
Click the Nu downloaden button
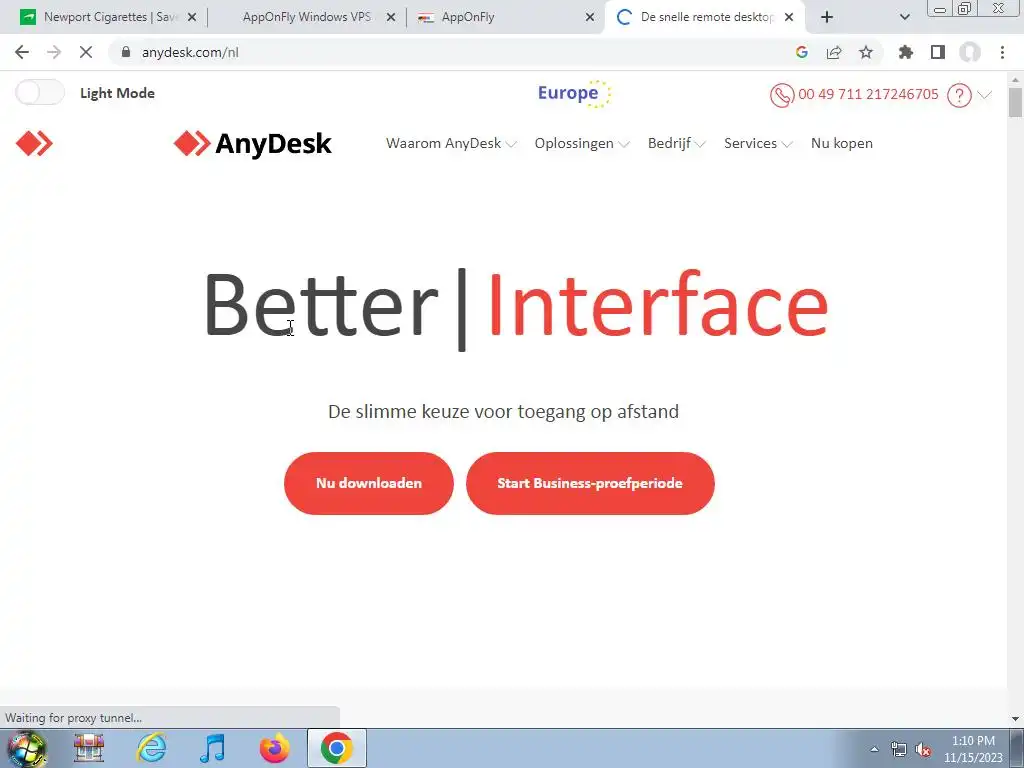[x=369, y=483]
